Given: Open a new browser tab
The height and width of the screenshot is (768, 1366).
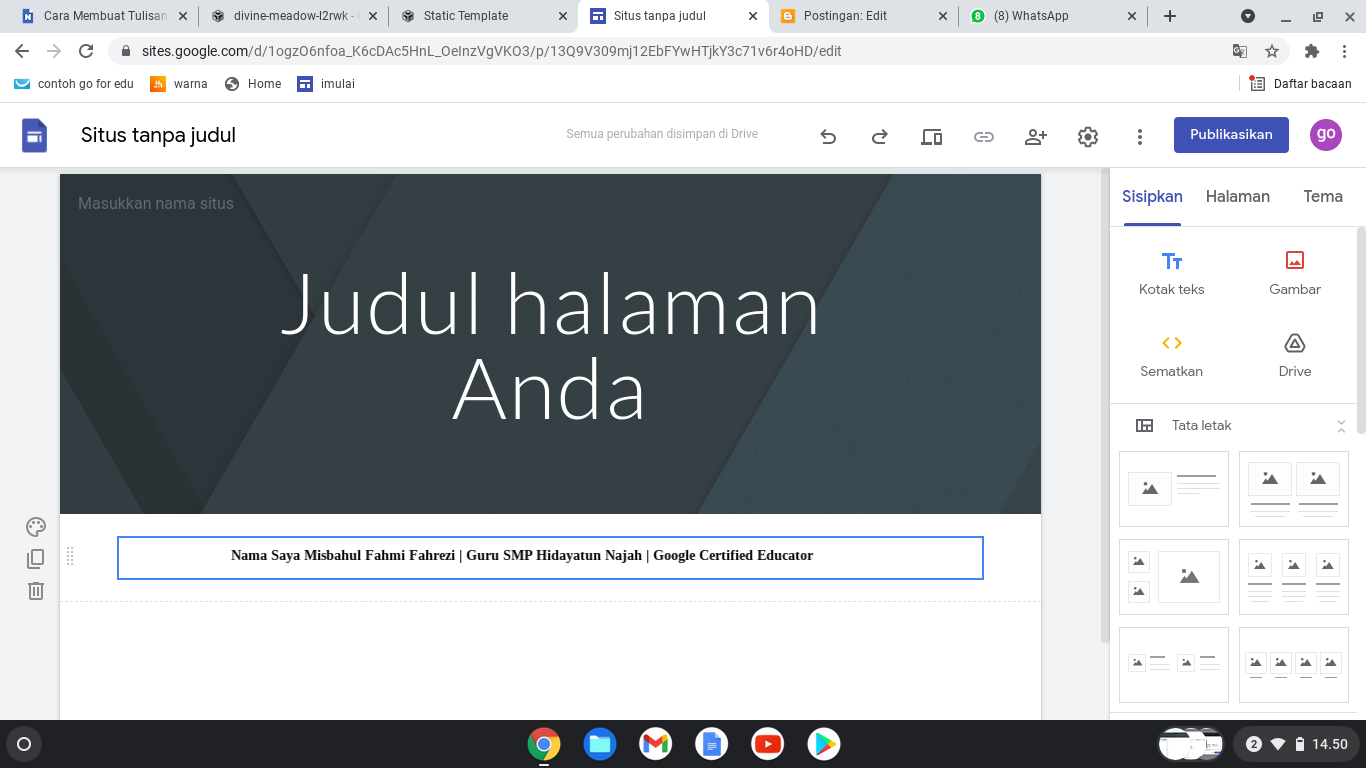Looking at the screenshot, I should pos(1170,16).
